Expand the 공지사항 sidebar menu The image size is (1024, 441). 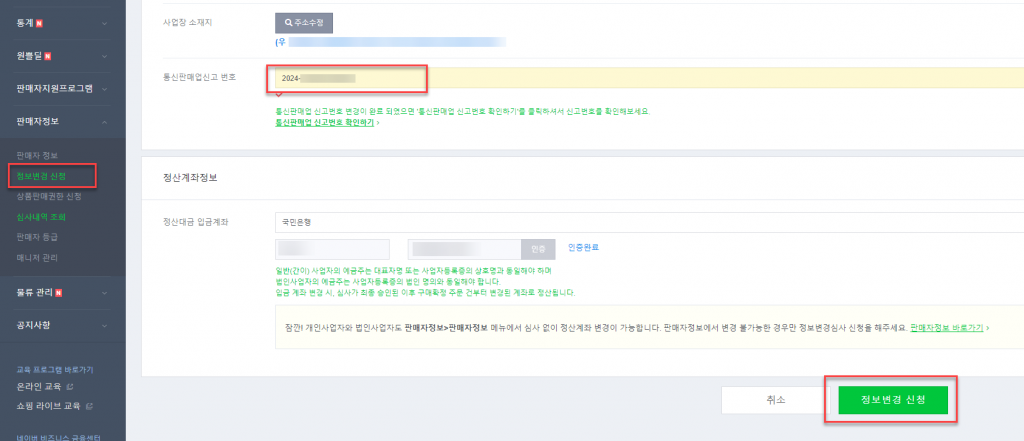pyautogui.click(x=63, y=325)
